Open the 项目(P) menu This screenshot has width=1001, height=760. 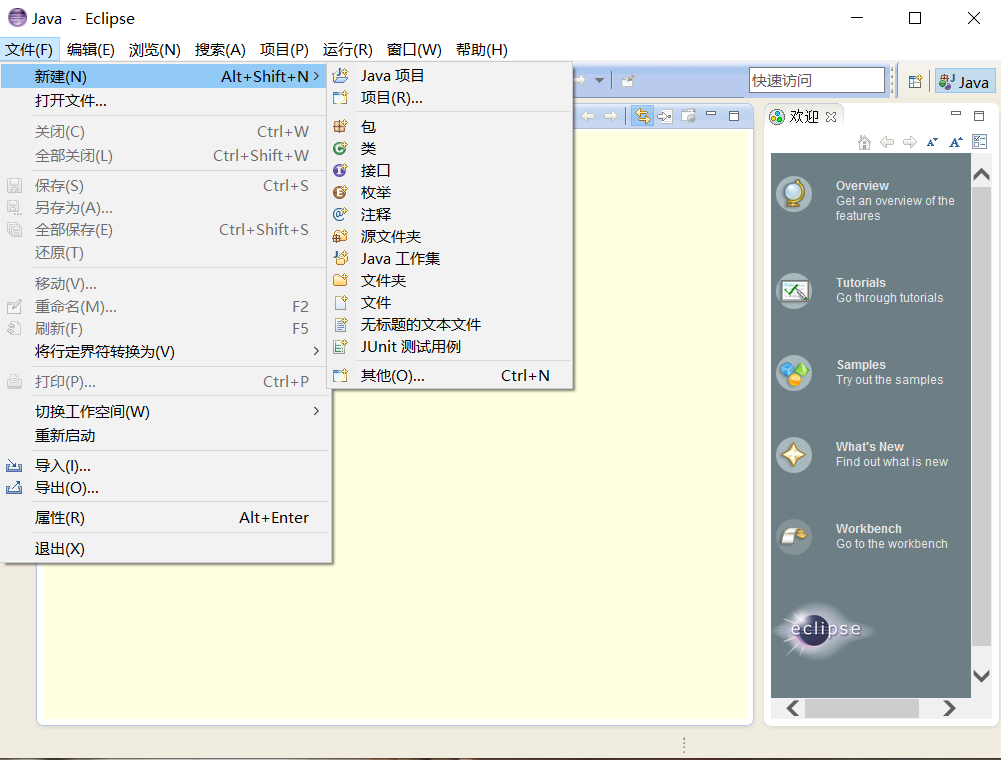[284, 50]
